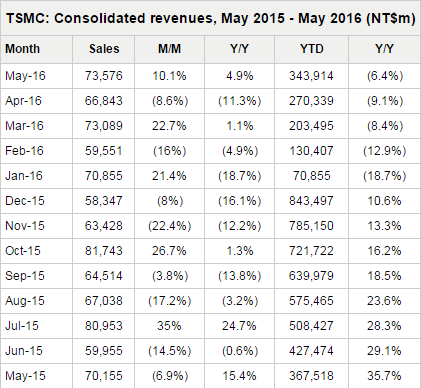421x388 pixels.
Task: Click the Jan-16 row label
Action: (x=24, y=176)
